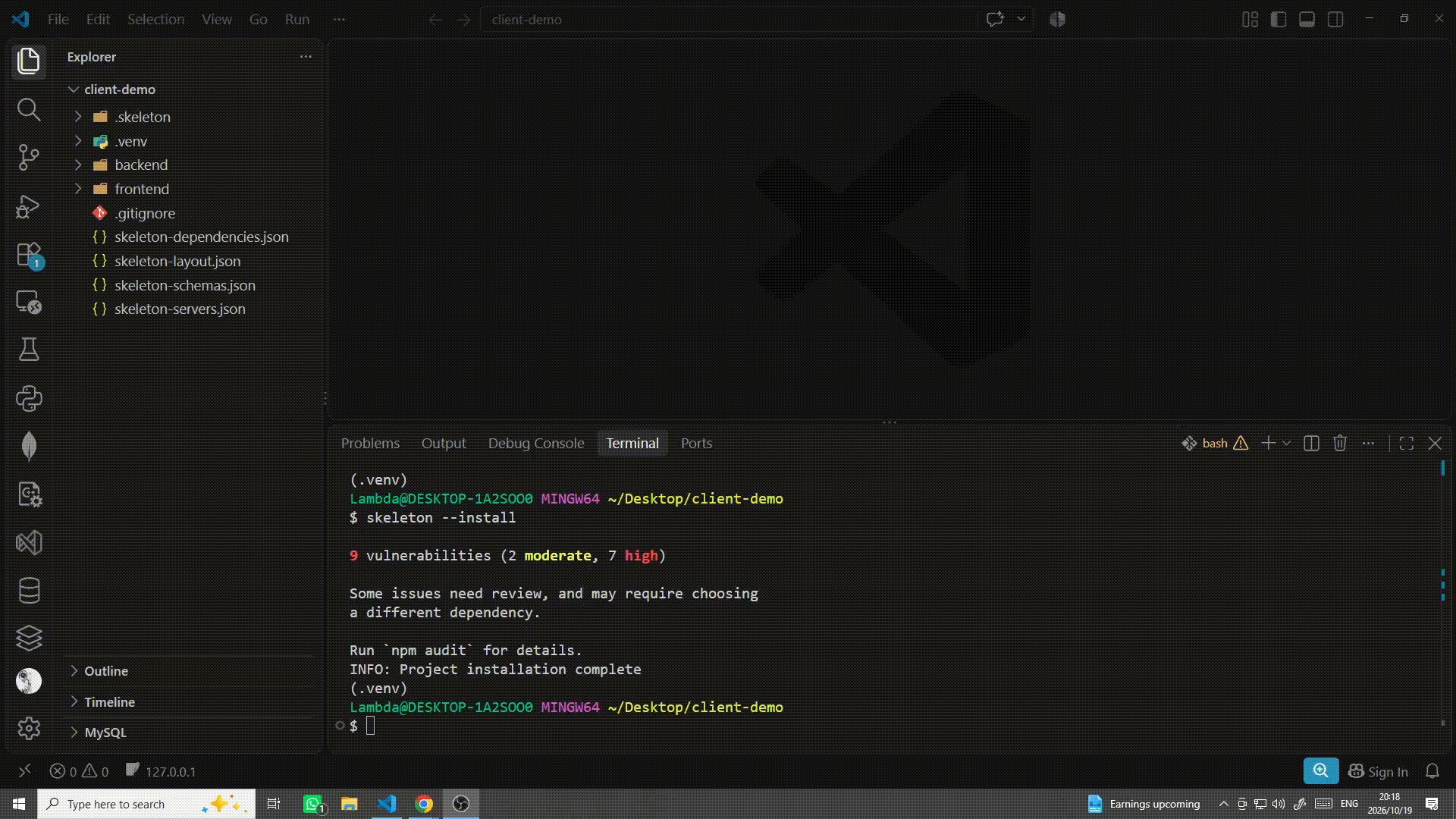The image size is (1456, 819).
Task: Open Extensions view with badge
Action: 29,255
